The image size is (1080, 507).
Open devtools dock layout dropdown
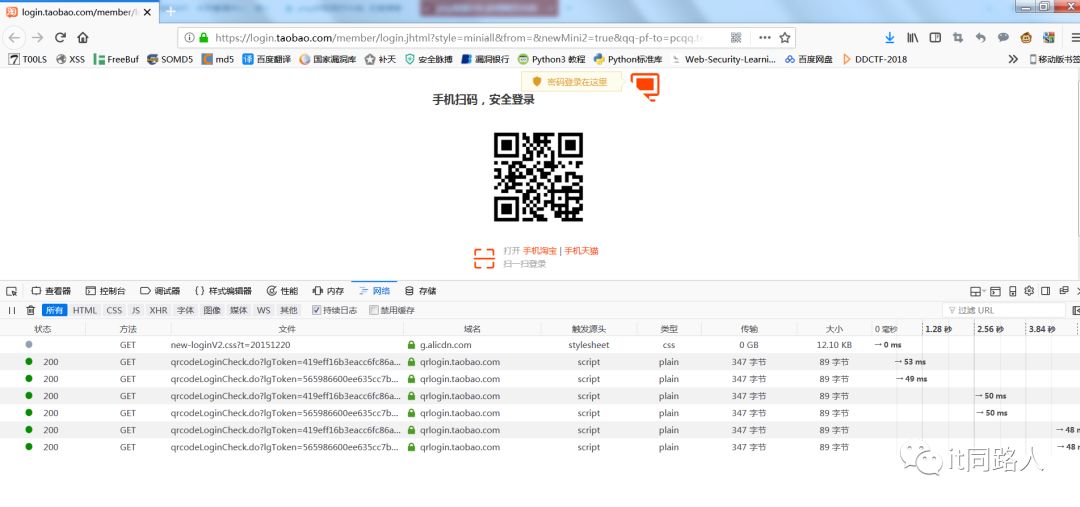click(978, 291)
